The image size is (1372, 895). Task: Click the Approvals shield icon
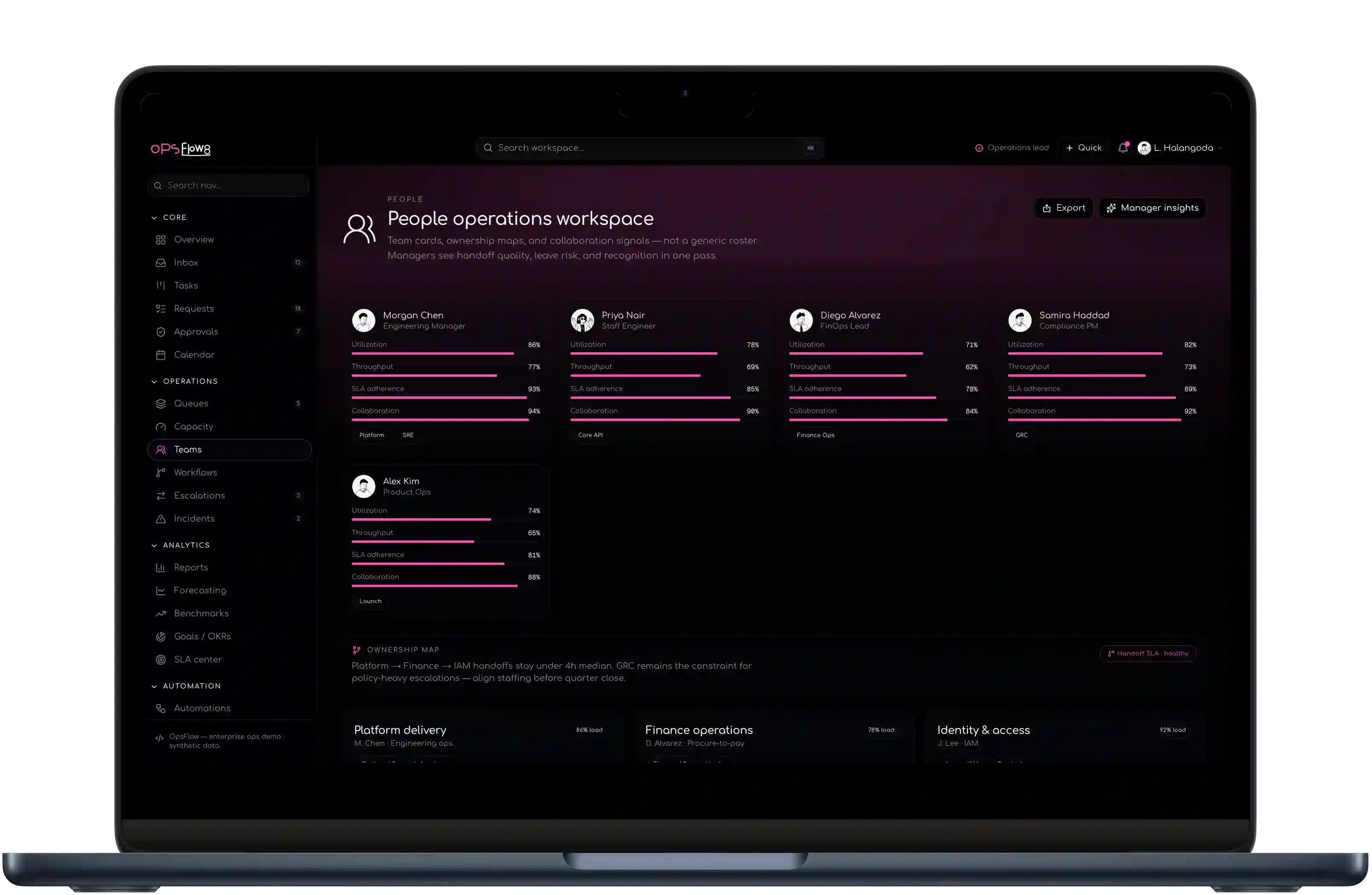click(161, 332)
